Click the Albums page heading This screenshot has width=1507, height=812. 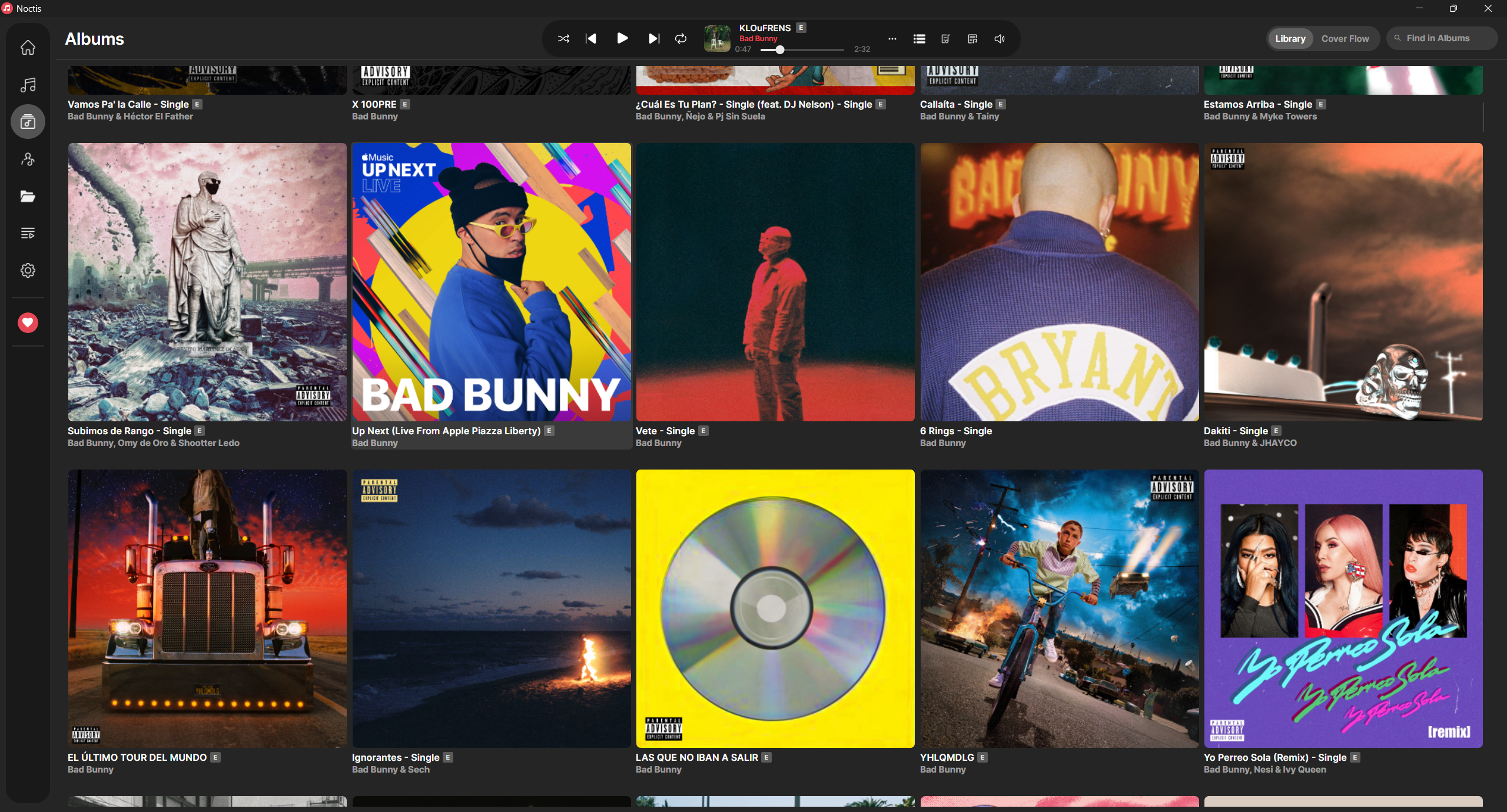click(94, 39)
